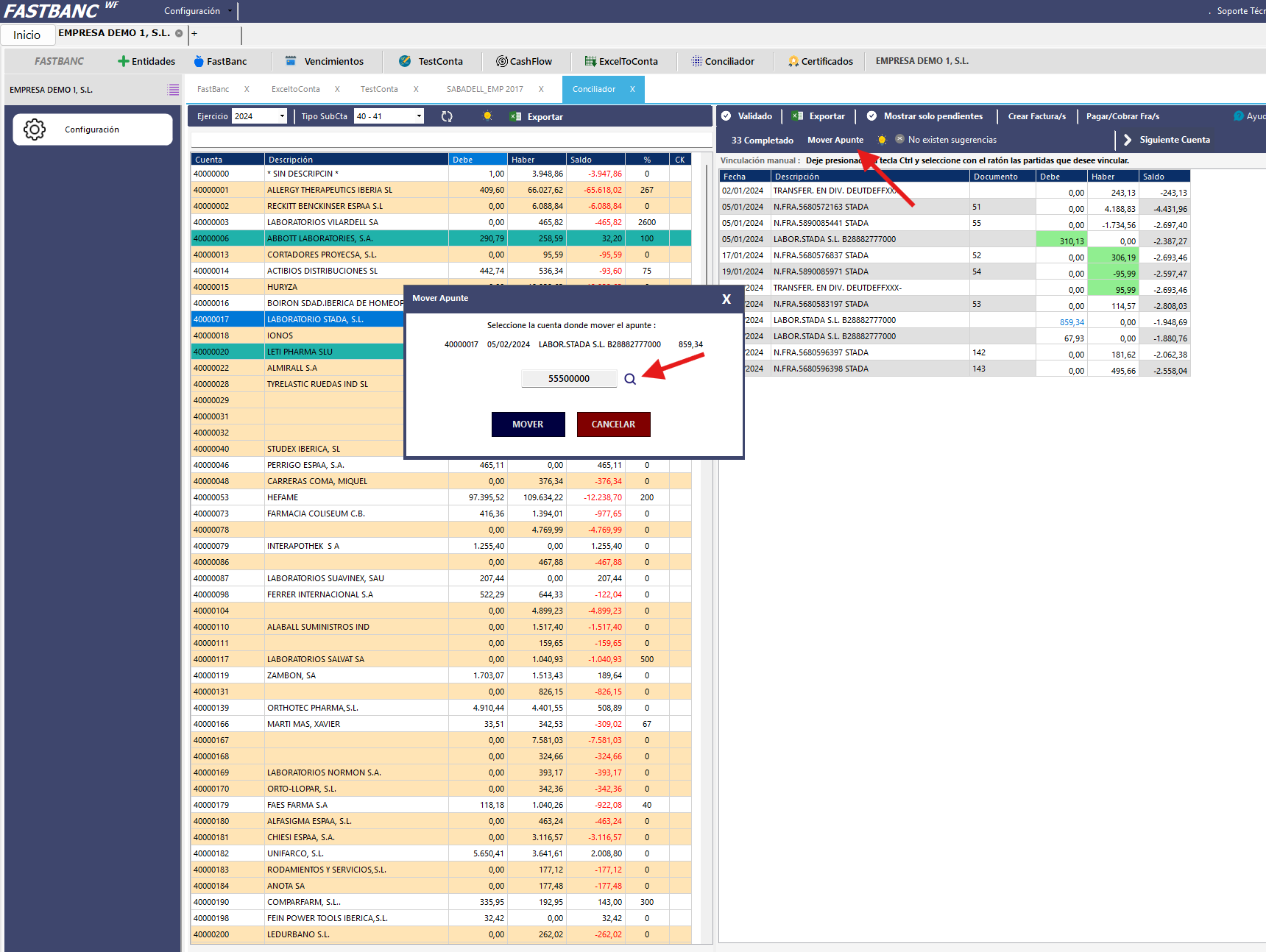The image size is (1266, 952).
Task: Close the FastBanc sub-tab with its X
Action: pyautogui.click(x=247, y=89)
